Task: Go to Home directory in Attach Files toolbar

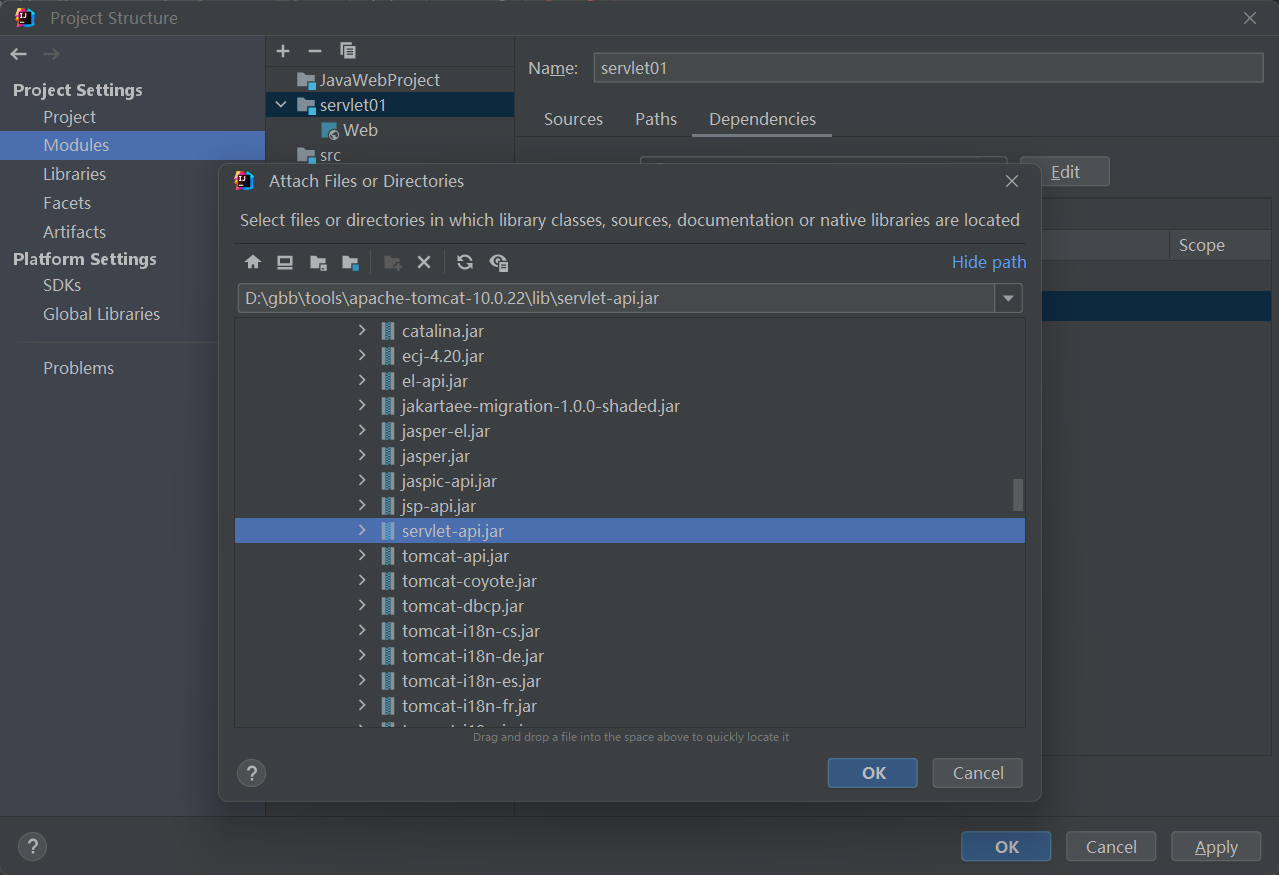Action: pos(253,262)
